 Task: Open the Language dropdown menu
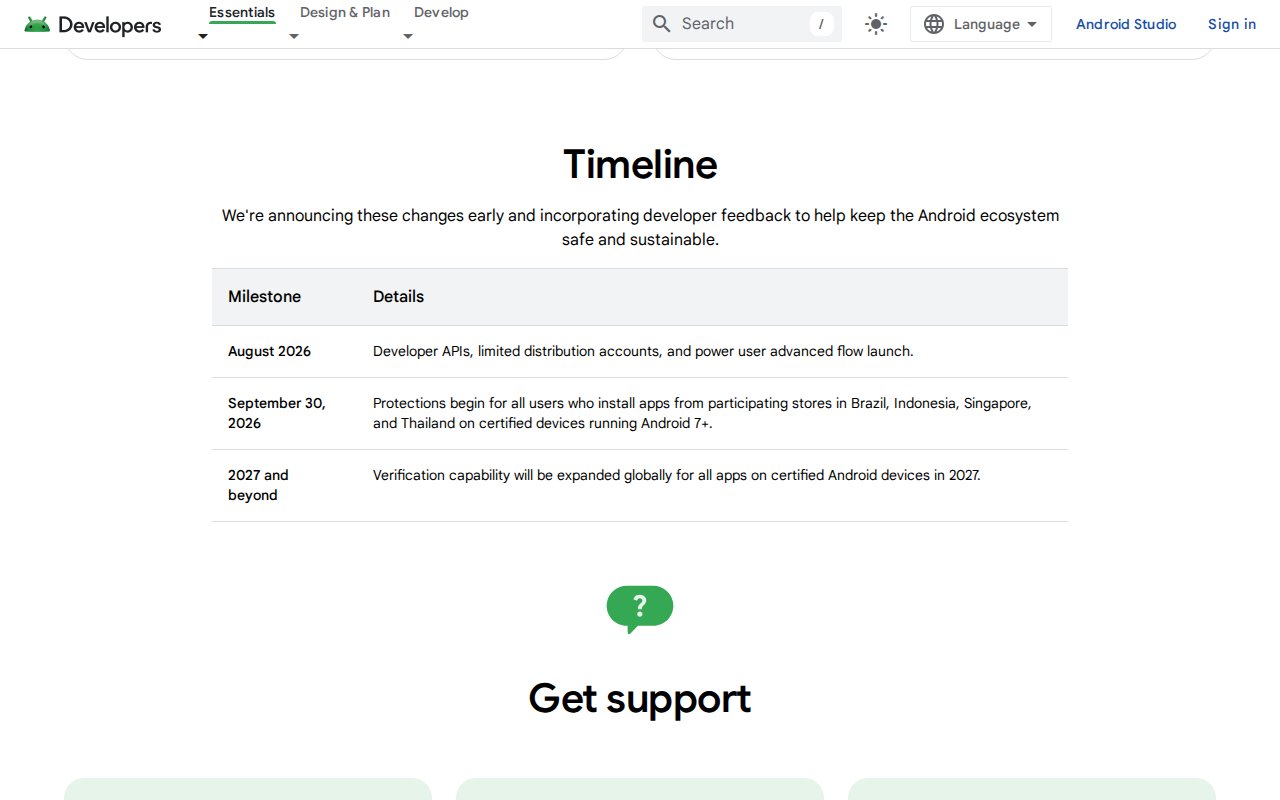tap(981, 24)
